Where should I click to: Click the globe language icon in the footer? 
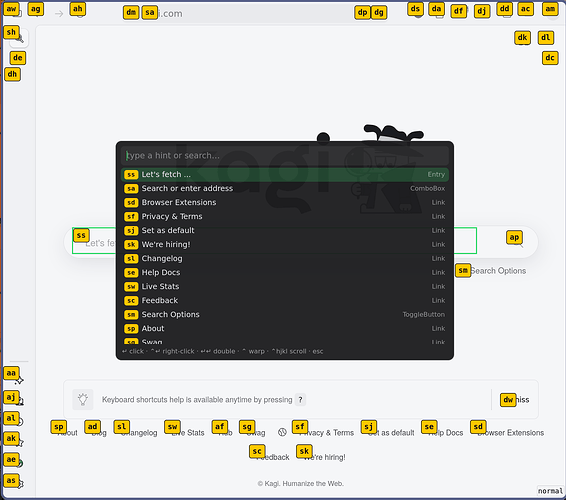point(282,432)
